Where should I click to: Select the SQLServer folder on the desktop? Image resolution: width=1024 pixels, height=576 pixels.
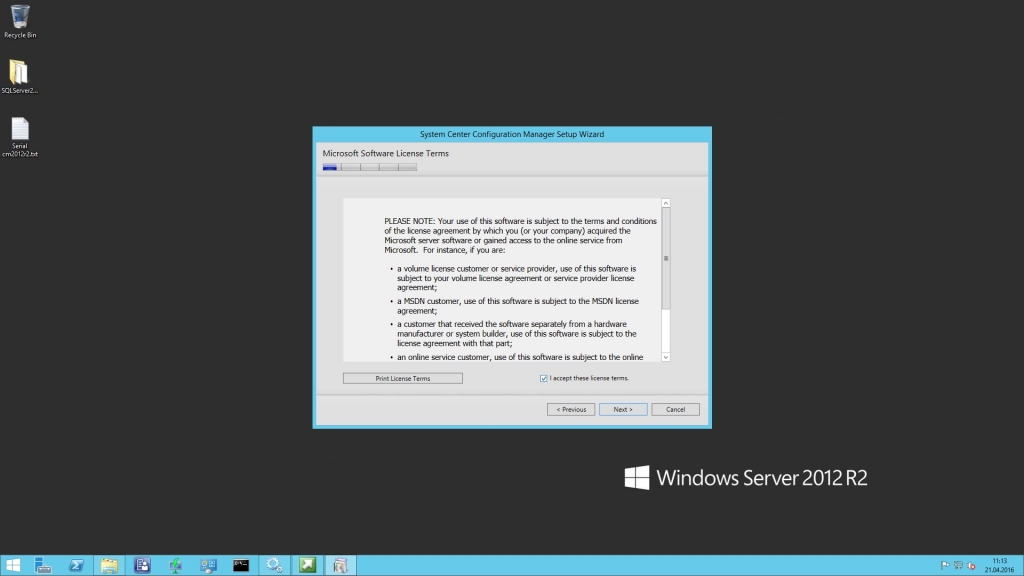[20, 76]
